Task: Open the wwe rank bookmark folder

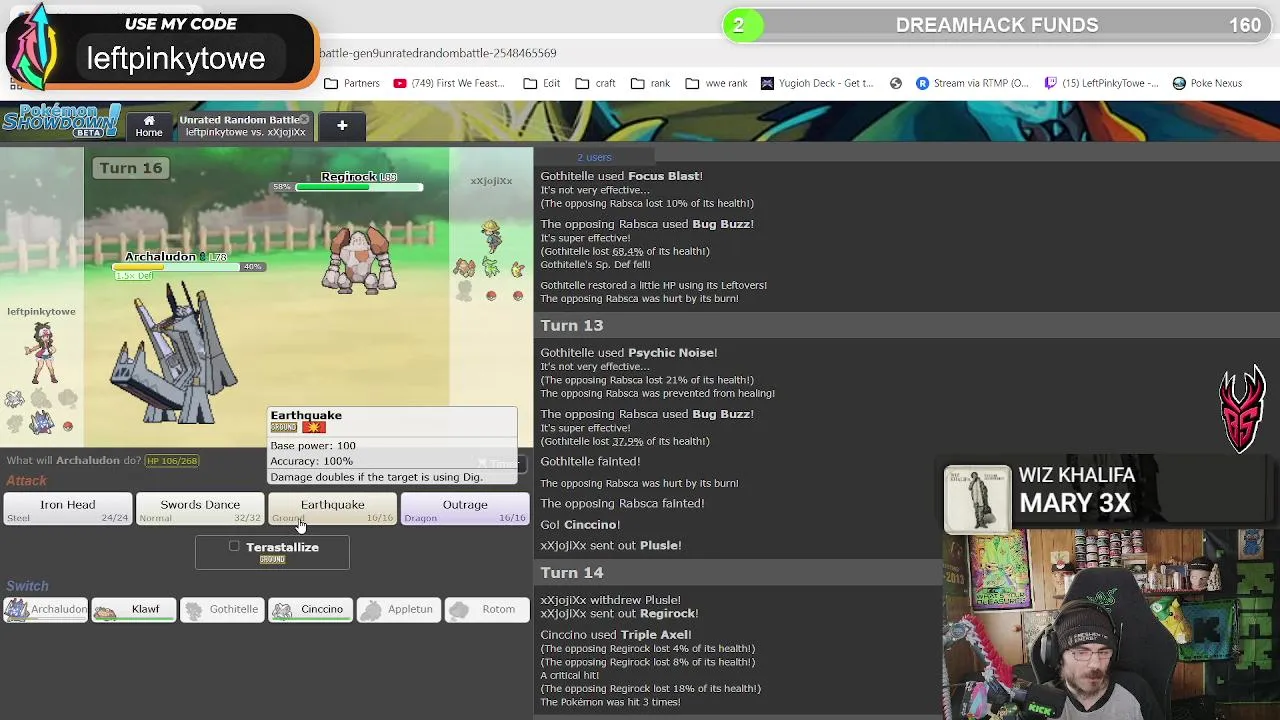Action: point(716,83)
